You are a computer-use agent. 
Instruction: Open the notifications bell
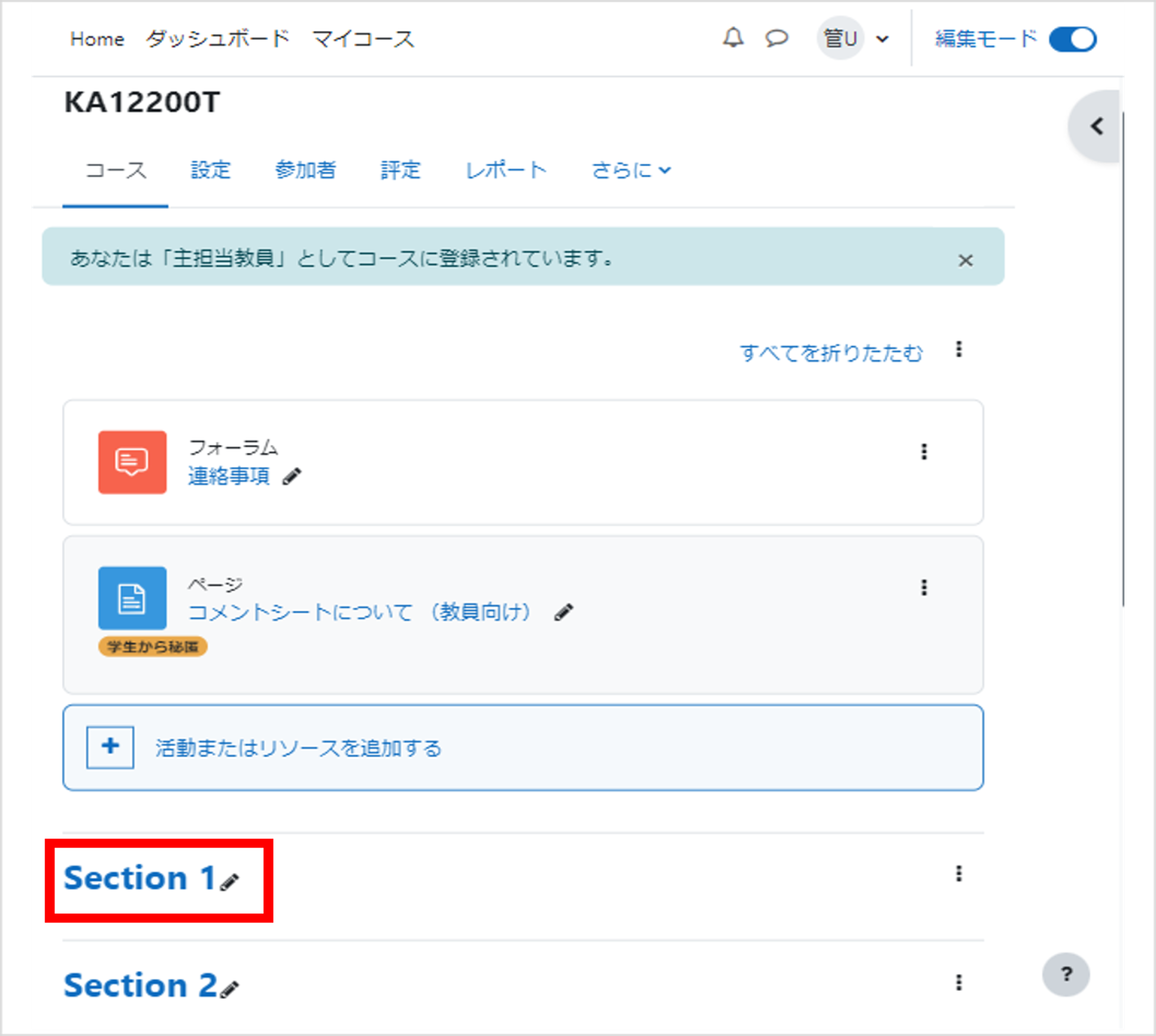(733, 38)
